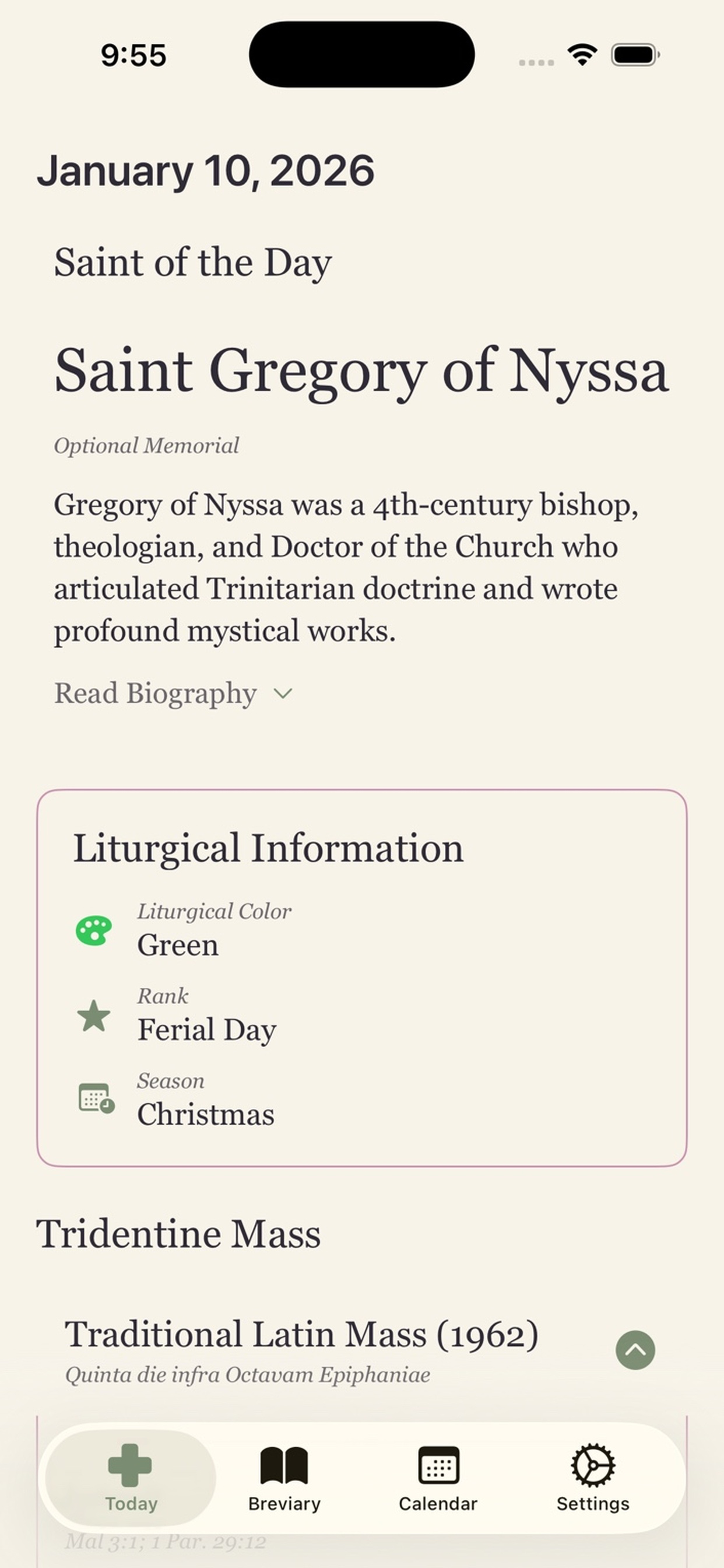The image size is (724, 1568).
Task: Collapse Traditional Latin Mass with green chevron
Action: click(635, 1350)
